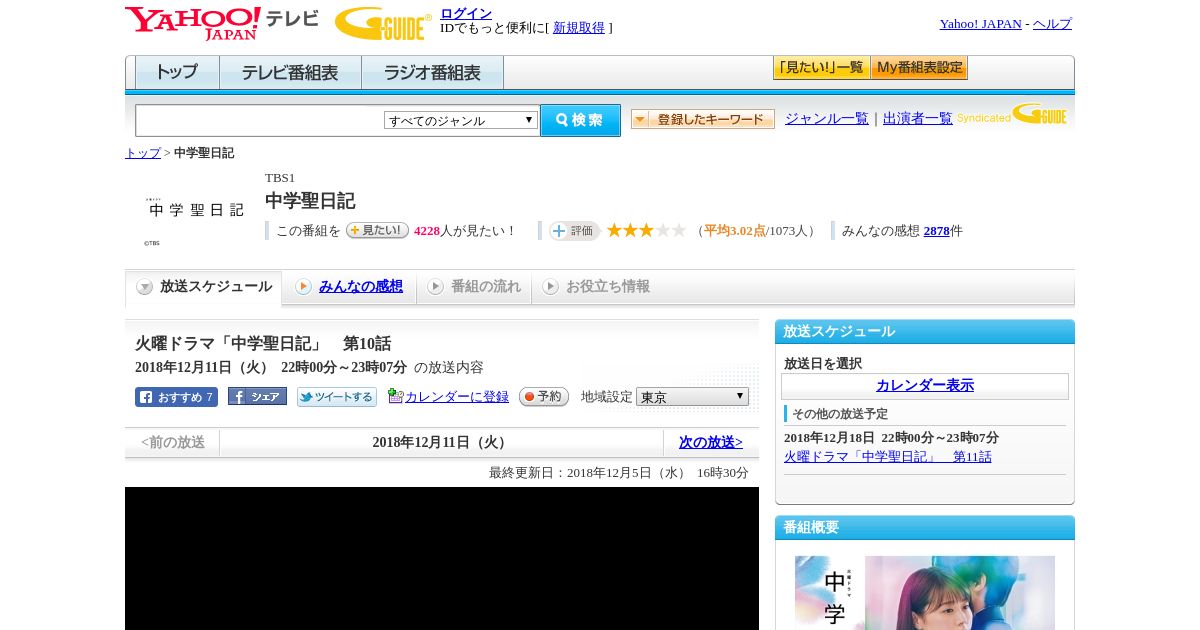Click the 火曜ドラマ「中学聖日記」第10話 heading
The width and height of the screenshot is (1200, 630).
pyautogui.click(x=263, y=344)
